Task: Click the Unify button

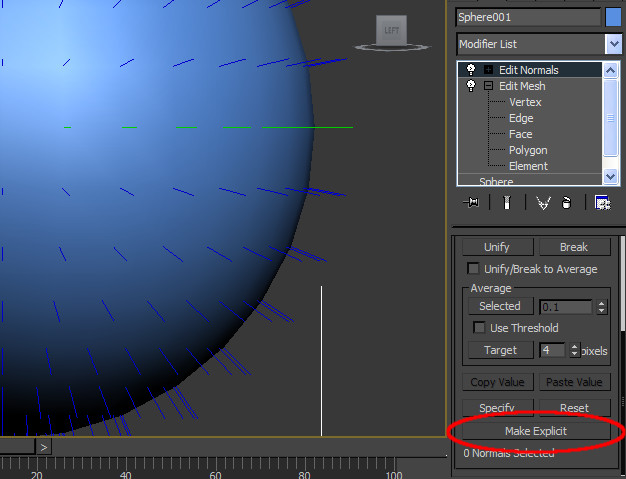Action: tap(497, 247)
